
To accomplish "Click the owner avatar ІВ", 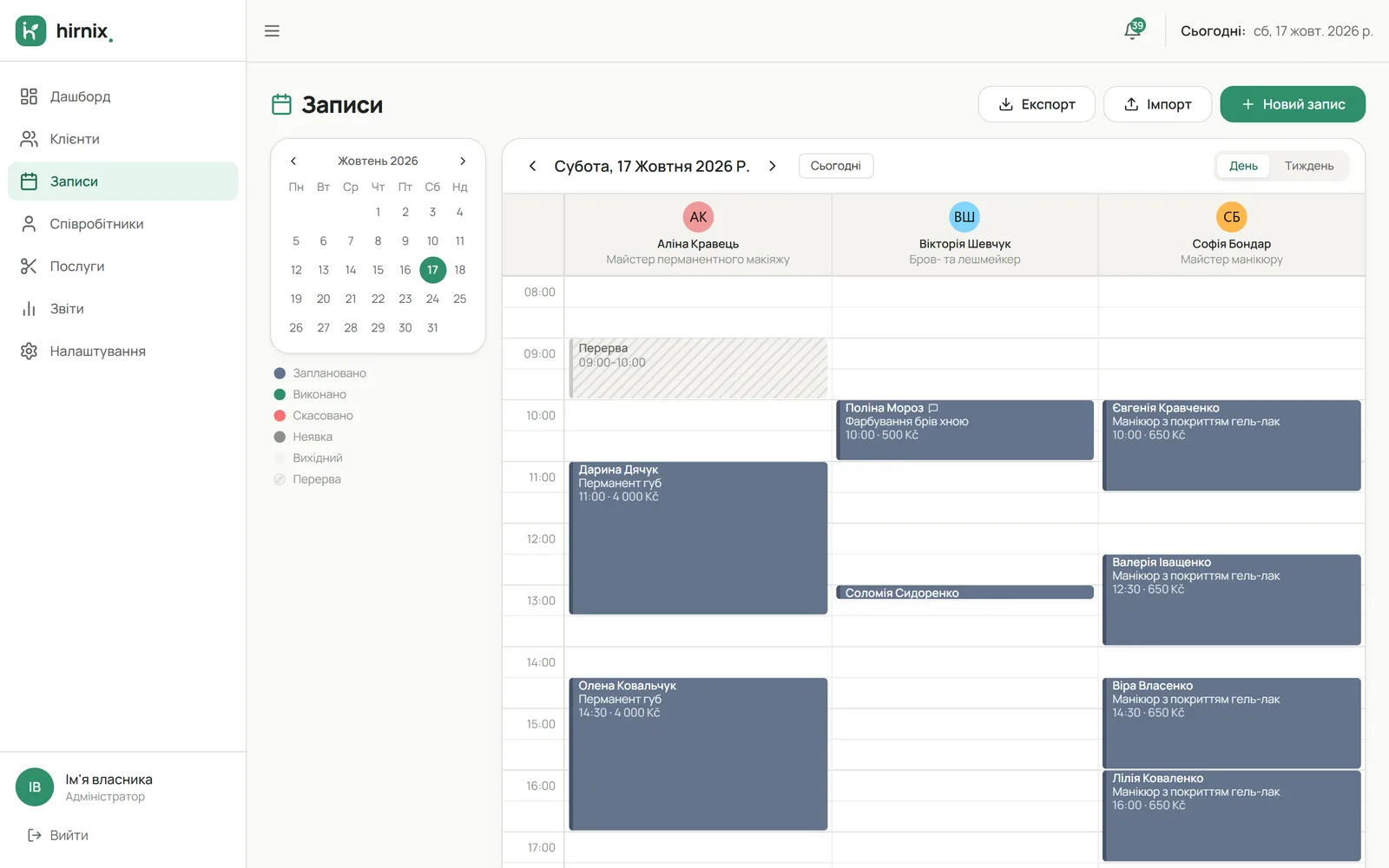I will click(35, 787).
